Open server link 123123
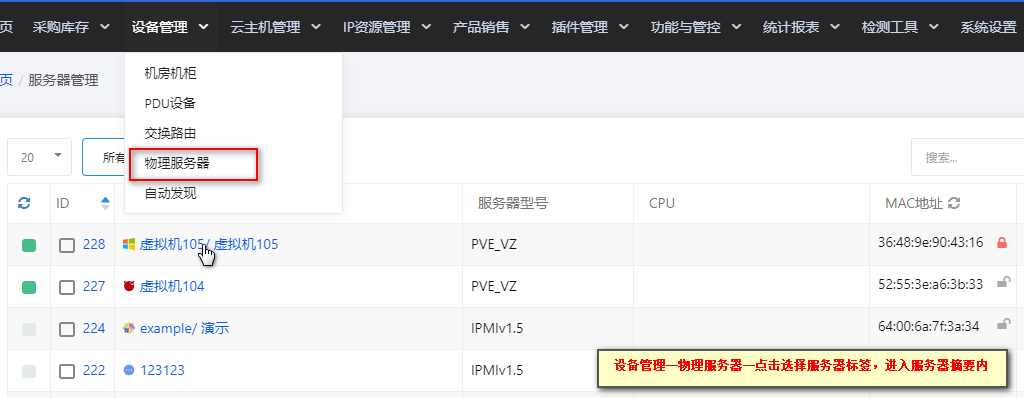1024x398 pixels. coord(163,370)
